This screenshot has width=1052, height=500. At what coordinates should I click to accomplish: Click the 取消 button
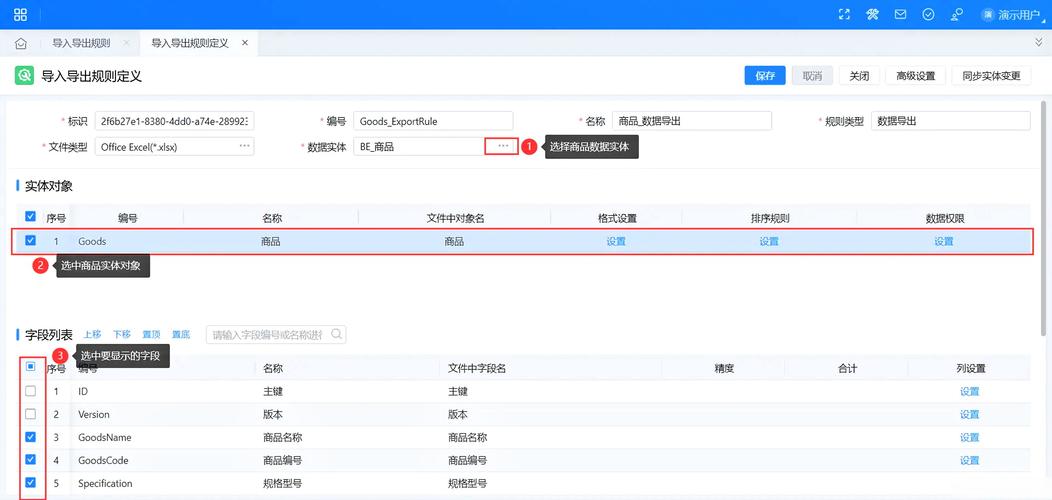pyautogui.click(x=812, y=76)
